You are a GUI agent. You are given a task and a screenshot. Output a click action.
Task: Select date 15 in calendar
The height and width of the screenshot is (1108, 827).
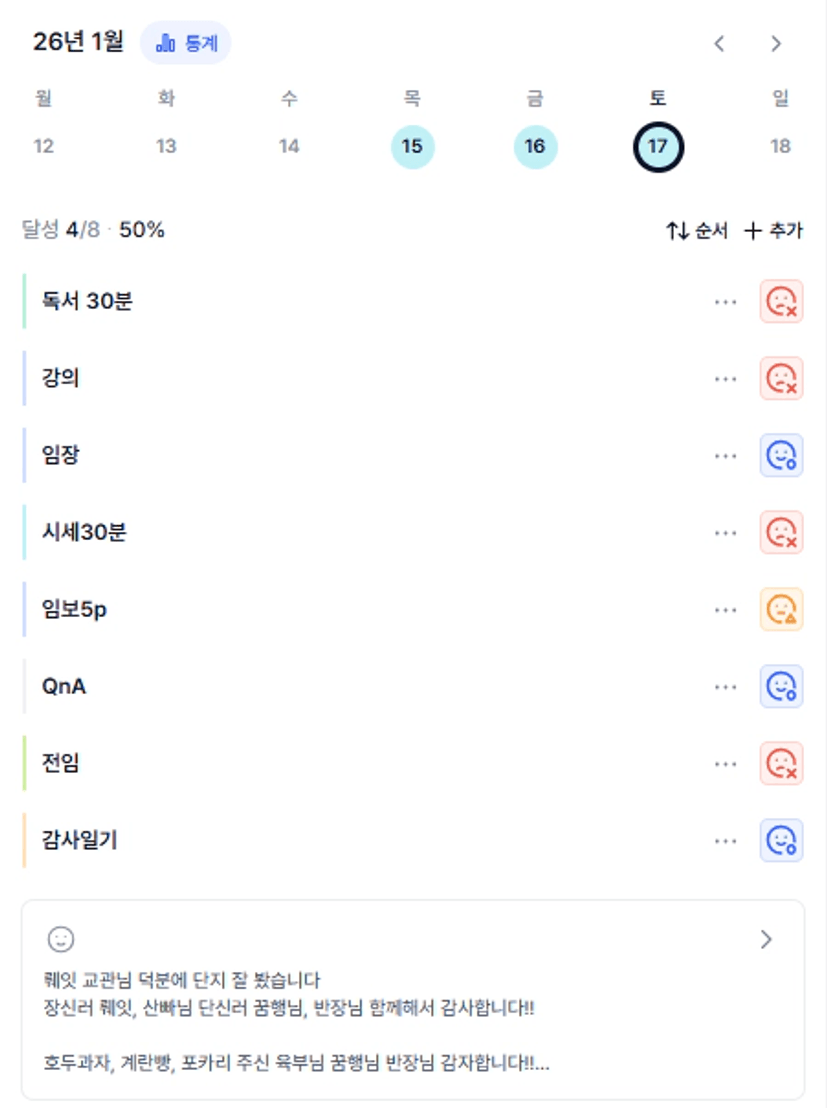412,147
